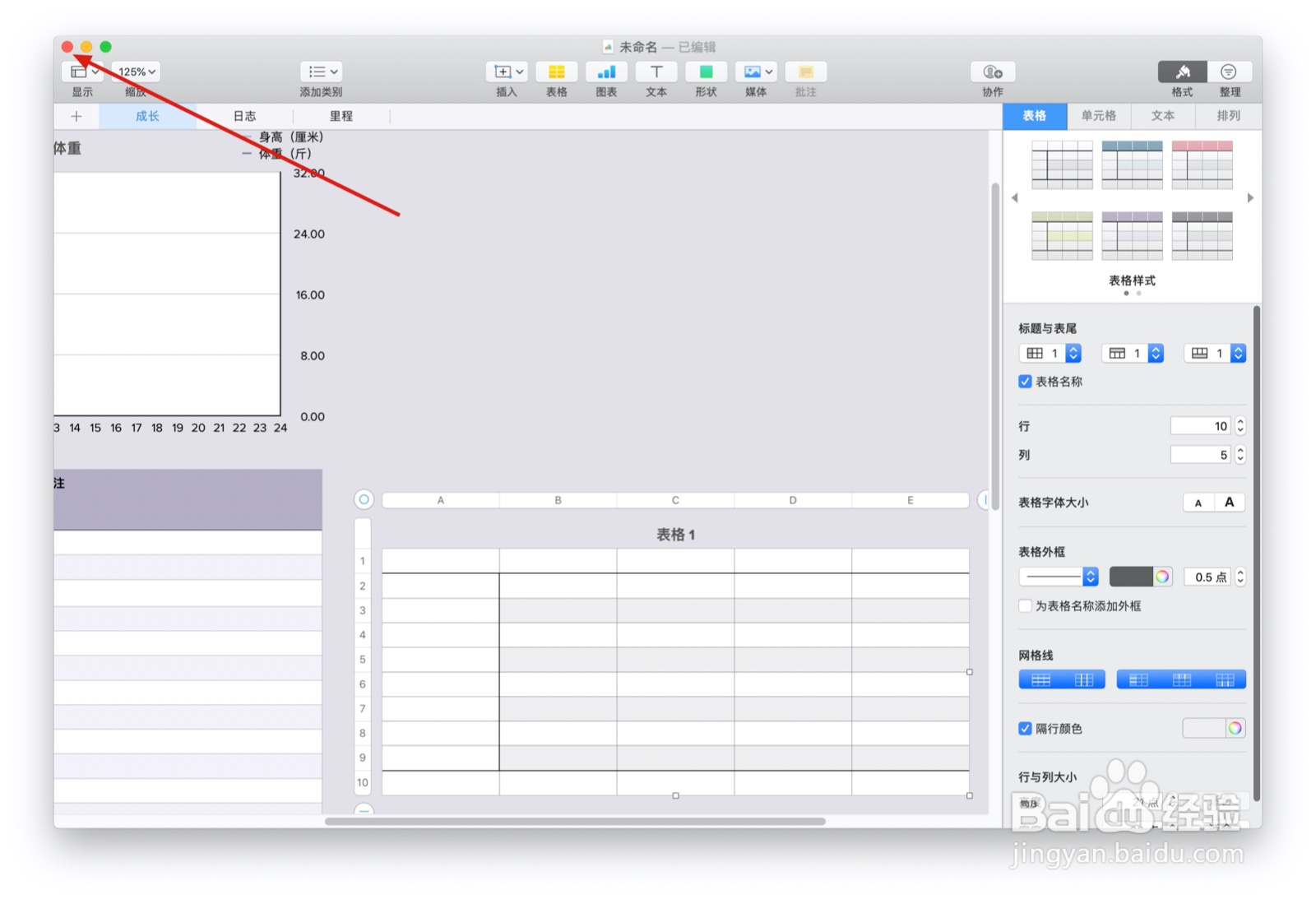
Task: Switch to the 里程 sheet tab
Action: 341,116
